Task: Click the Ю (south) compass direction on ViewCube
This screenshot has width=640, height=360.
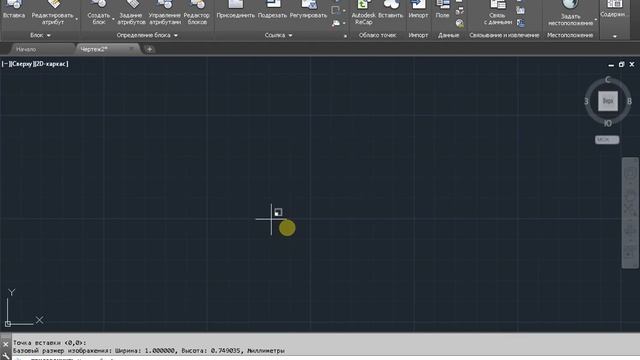Action: click(x=608, y=123)
